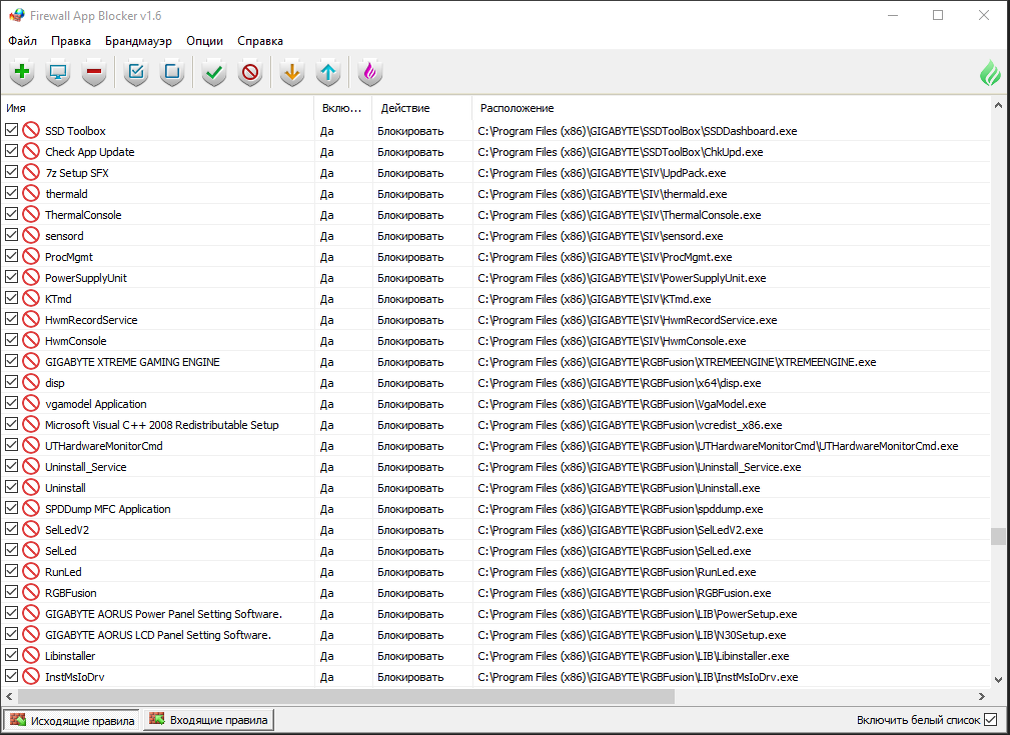Viewport: 1010px width, 735px height.
Task: Click the block icon beside thermald
Action: pyautogui.click(x=31, y=194)
